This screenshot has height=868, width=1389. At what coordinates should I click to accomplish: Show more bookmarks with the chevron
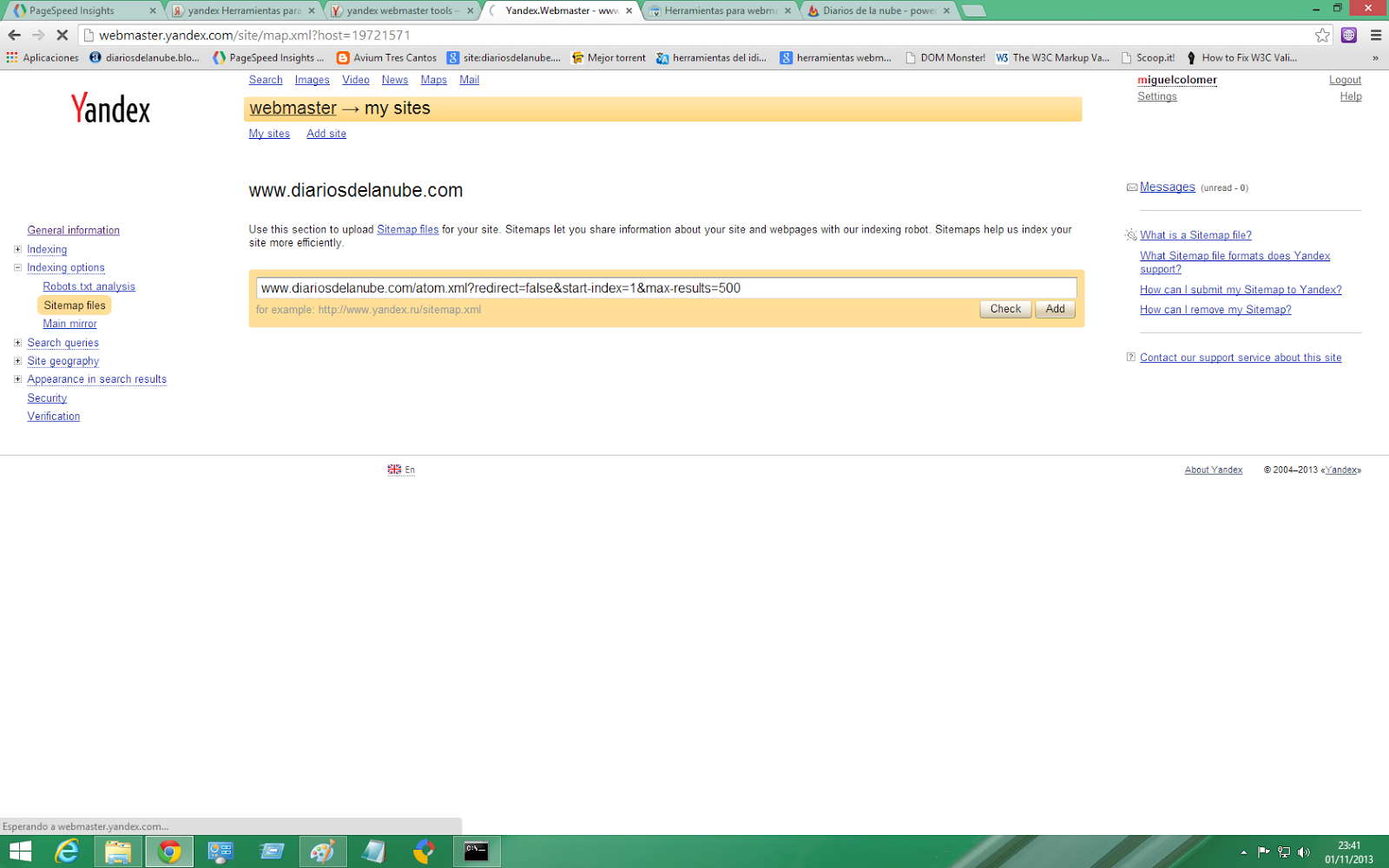(x=1375, y=57)
